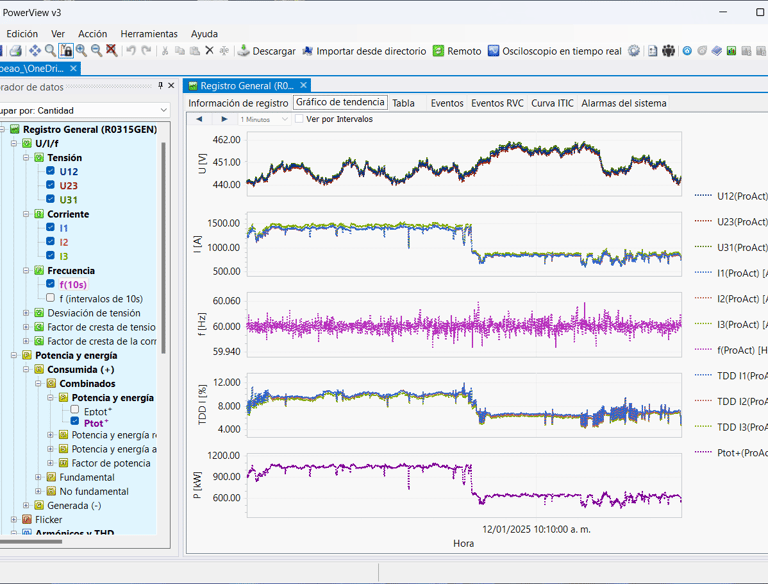Viewport: 768px width, 584px height.
Task: Toggle Ver por Intervalos checkbox
Action: (299, 119)
